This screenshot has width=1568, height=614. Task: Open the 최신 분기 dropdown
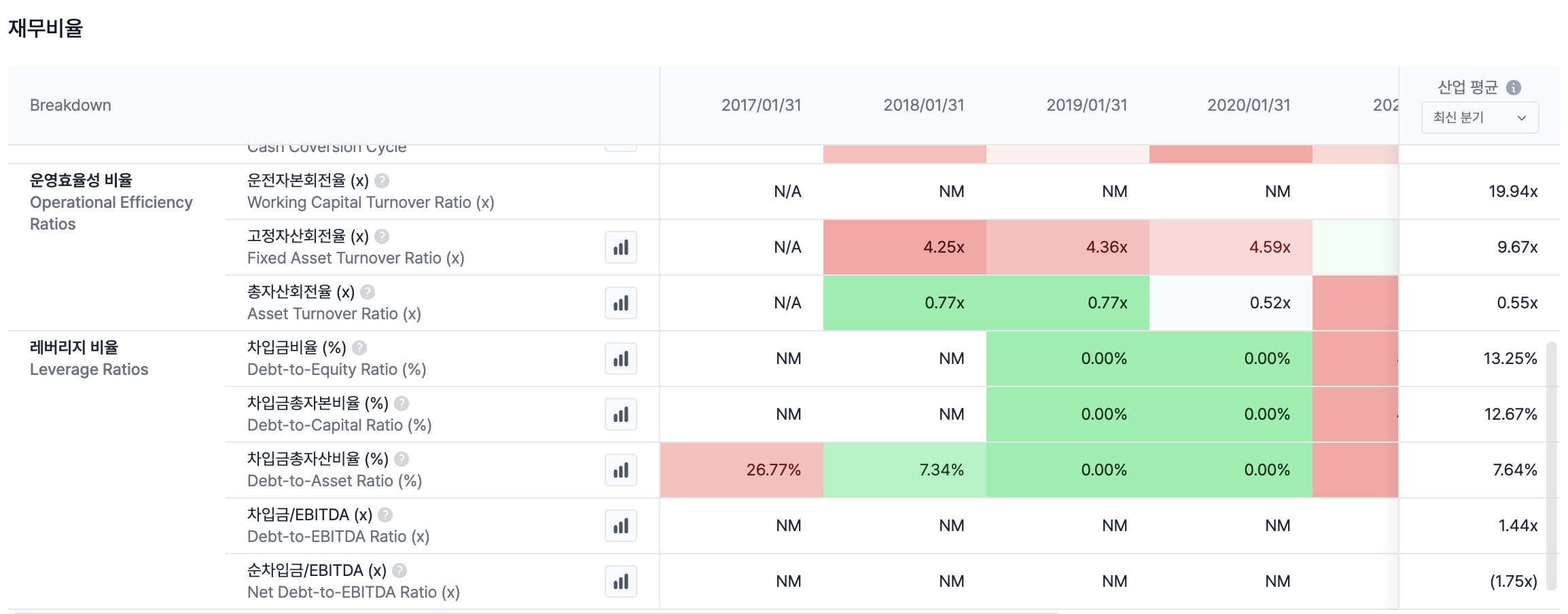pyautogui.click(x=1479, y=118)
